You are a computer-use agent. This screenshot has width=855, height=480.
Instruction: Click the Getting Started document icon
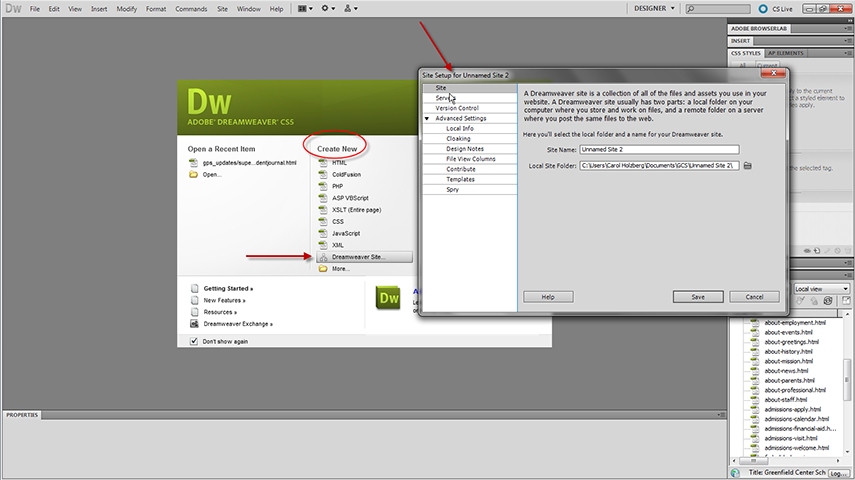pyautogui.click(x=195, y=288)
